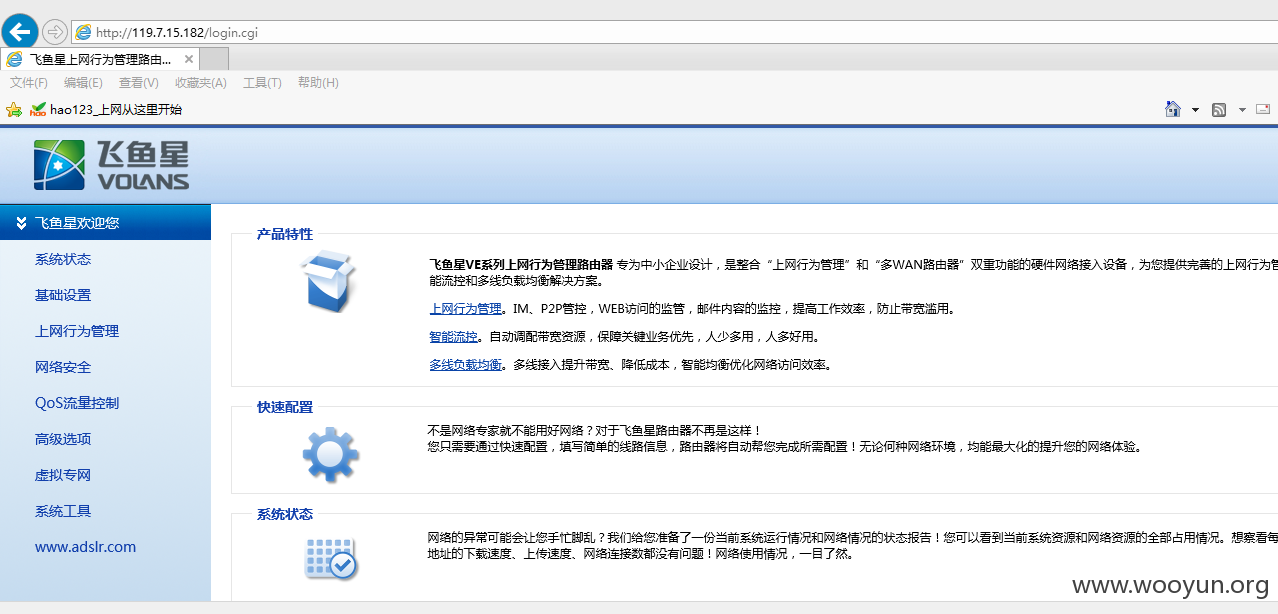Open the 查看(V) menu
The image size is (1278, 614).
click(x=138, y=83)
